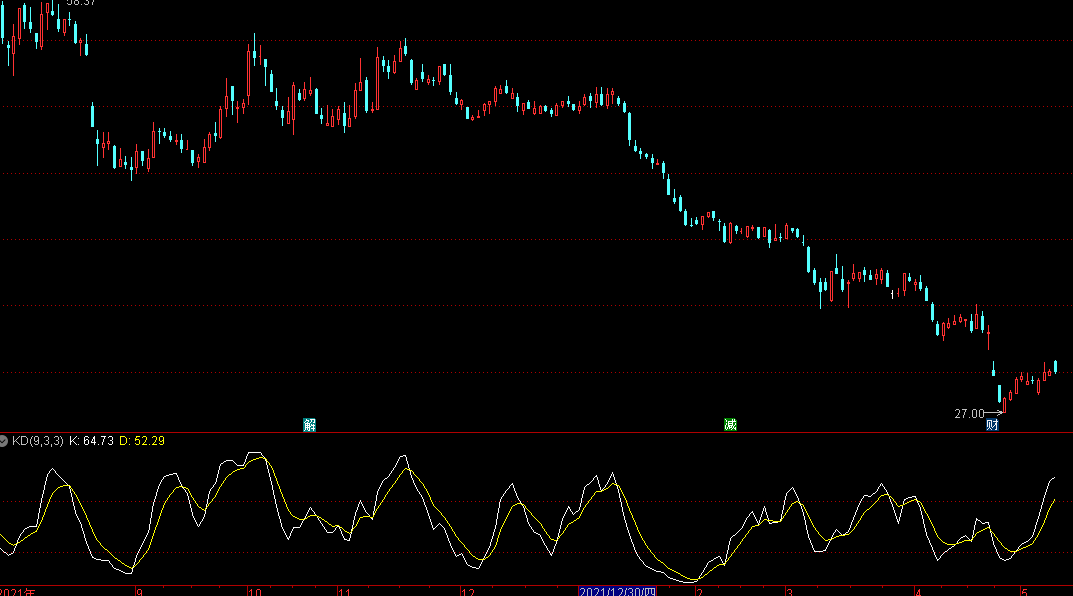This screenshot has height=596, width=1073.
Task: Click month 10 on the time axis
Action: [x=255, y=592]
